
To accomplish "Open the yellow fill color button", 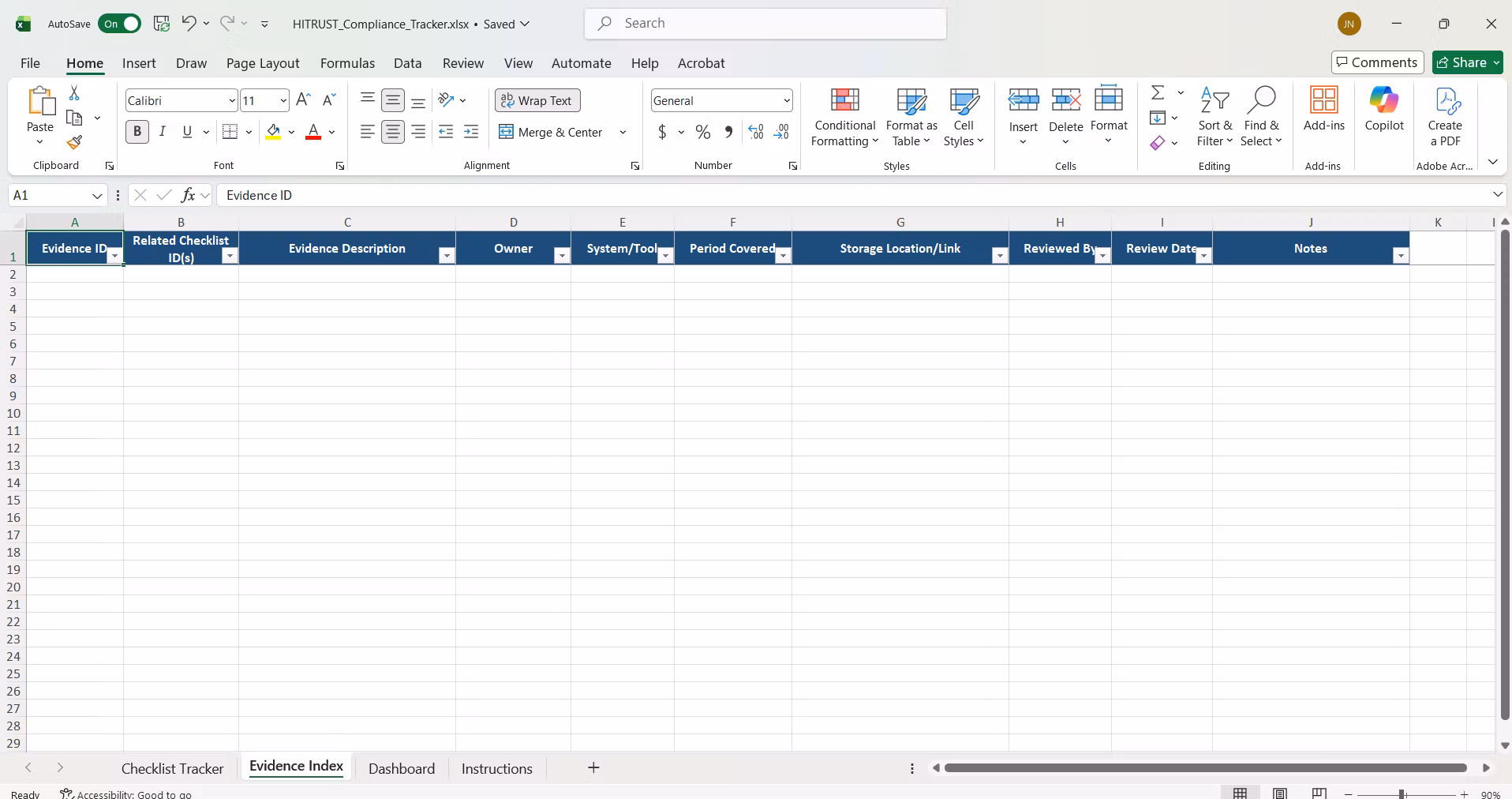I will tap(273, 132).
